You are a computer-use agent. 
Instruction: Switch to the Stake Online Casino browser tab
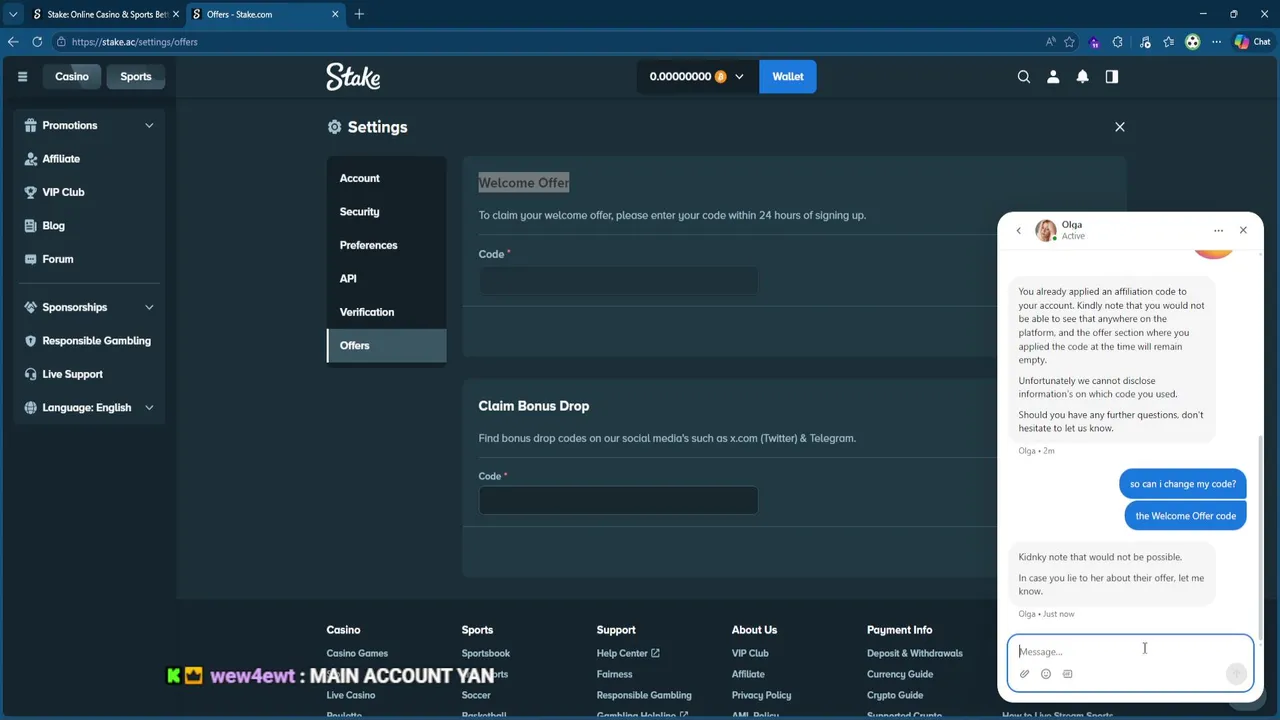tap(104, 14)
